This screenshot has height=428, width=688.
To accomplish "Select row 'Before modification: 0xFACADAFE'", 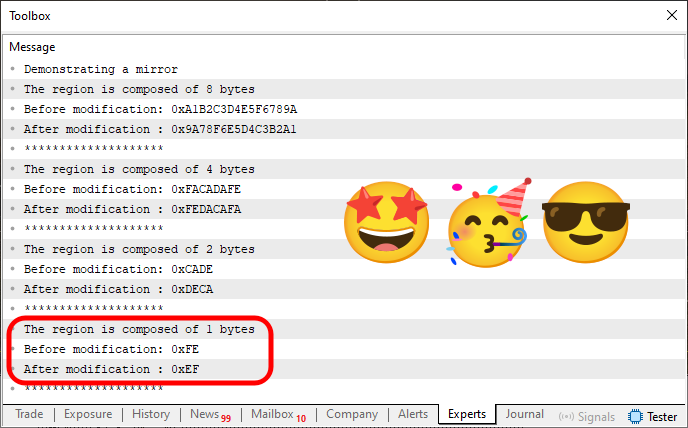I will click(x=344, y=189).
